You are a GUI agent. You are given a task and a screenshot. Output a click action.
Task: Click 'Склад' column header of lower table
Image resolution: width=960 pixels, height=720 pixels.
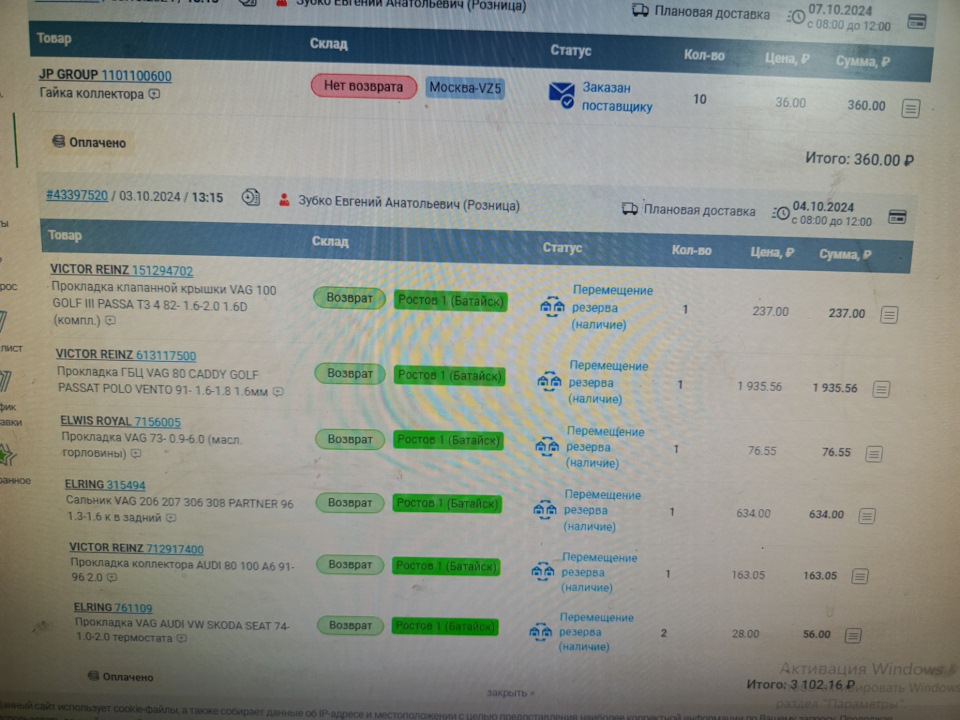(329, 241)
